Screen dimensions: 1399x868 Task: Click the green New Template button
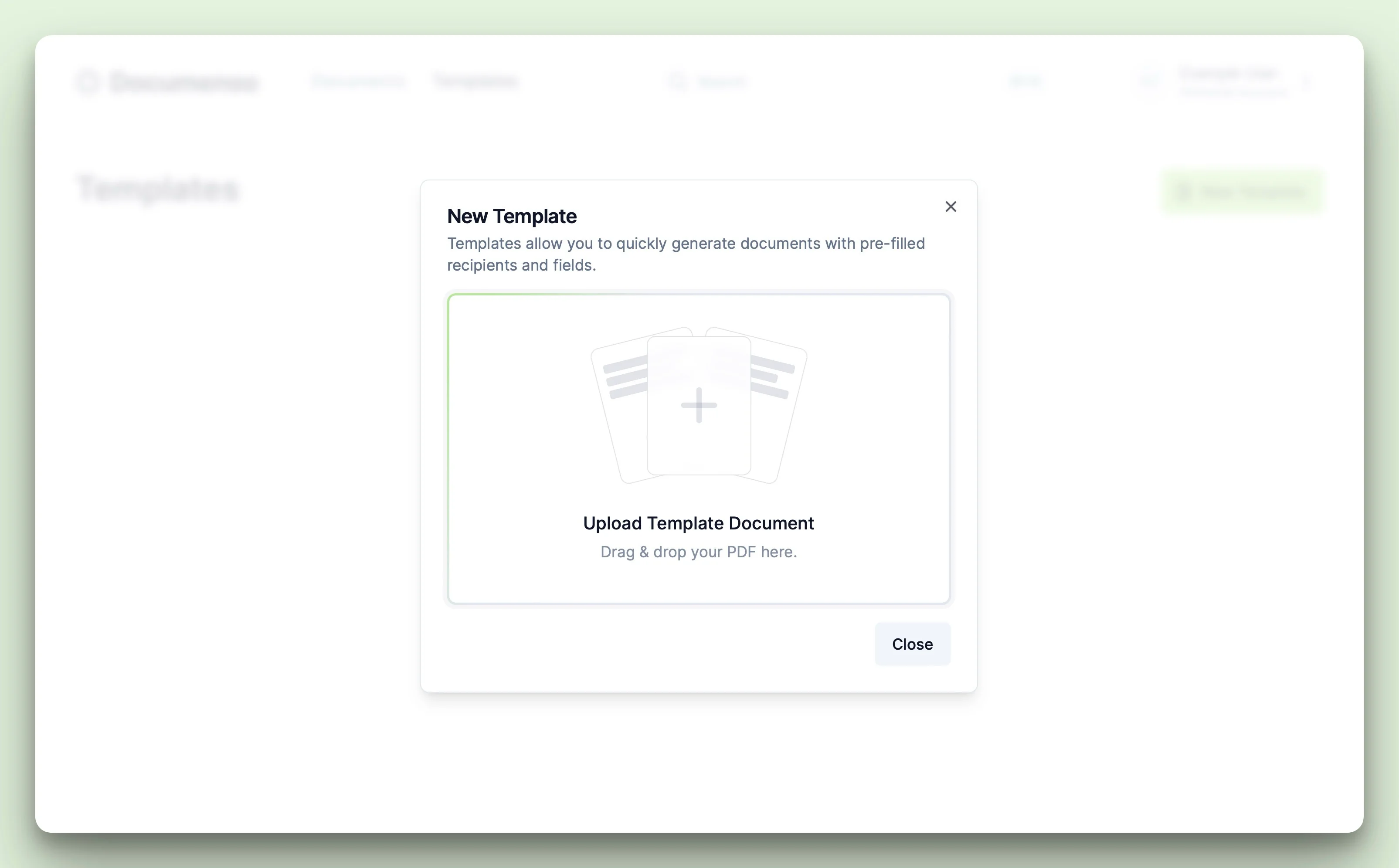pyautogui.click(x=1242, y=192)
